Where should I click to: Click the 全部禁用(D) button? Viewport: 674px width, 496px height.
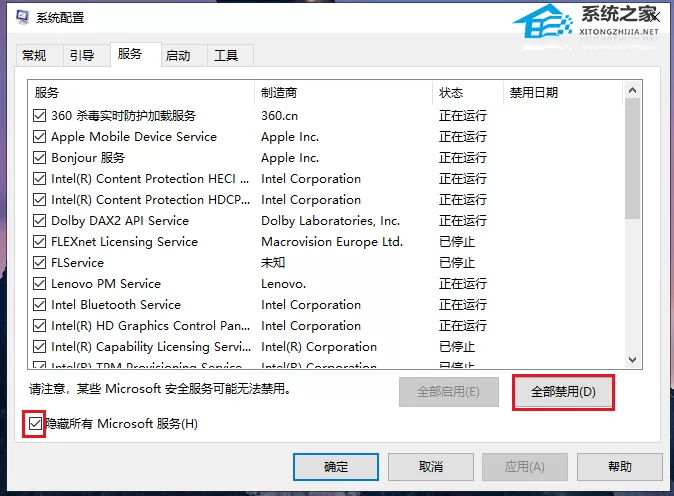[x=563, y=392]
